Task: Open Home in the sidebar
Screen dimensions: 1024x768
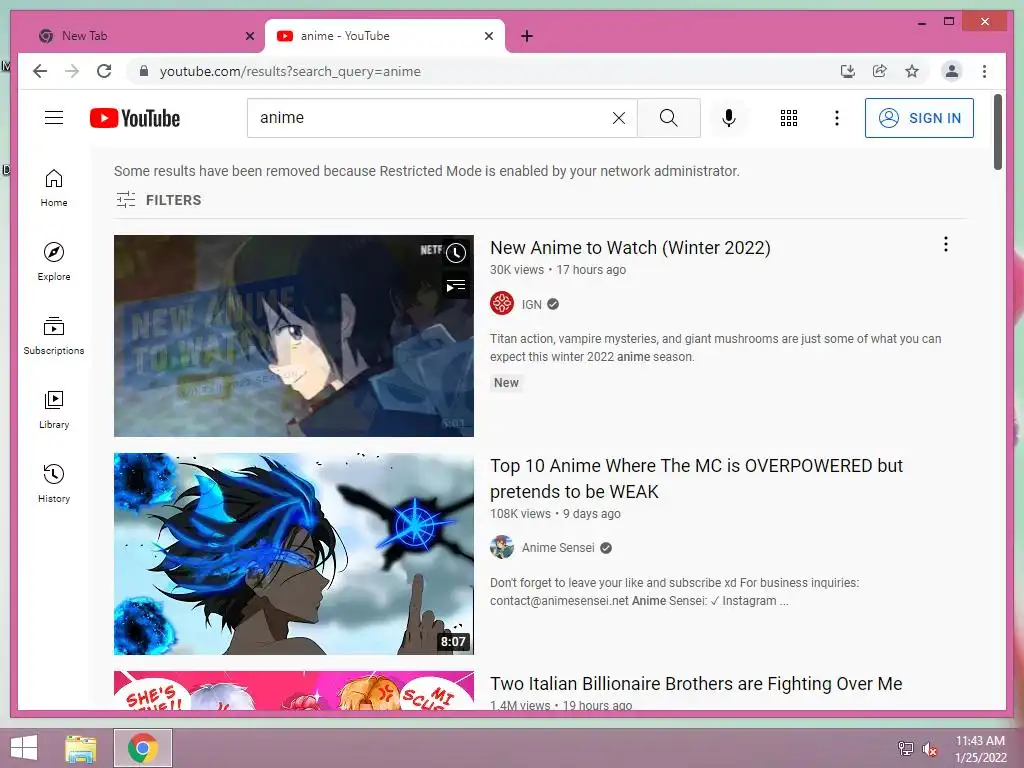Action: pyautogui.click(x=54, y=188)
